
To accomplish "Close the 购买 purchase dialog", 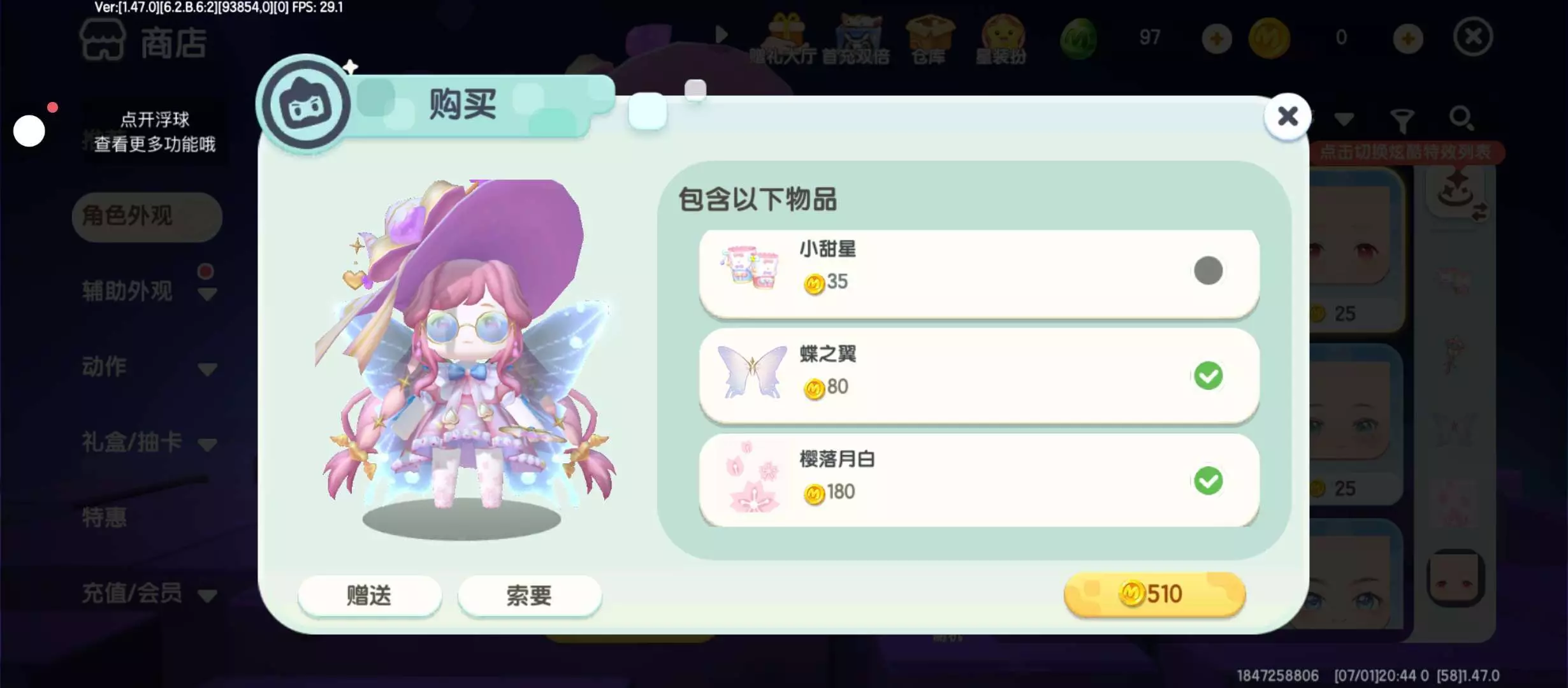I will [x=1288, y=116].
